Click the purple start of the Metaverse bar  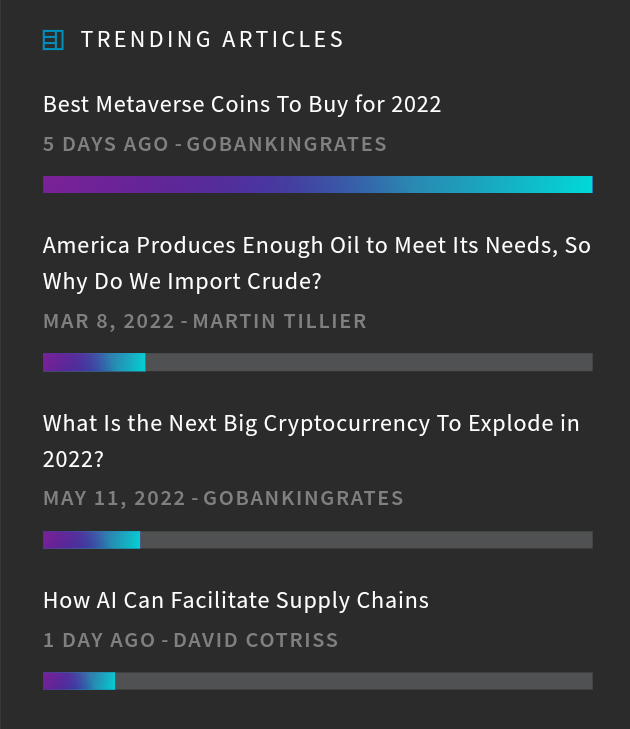[x=58, y=185]
